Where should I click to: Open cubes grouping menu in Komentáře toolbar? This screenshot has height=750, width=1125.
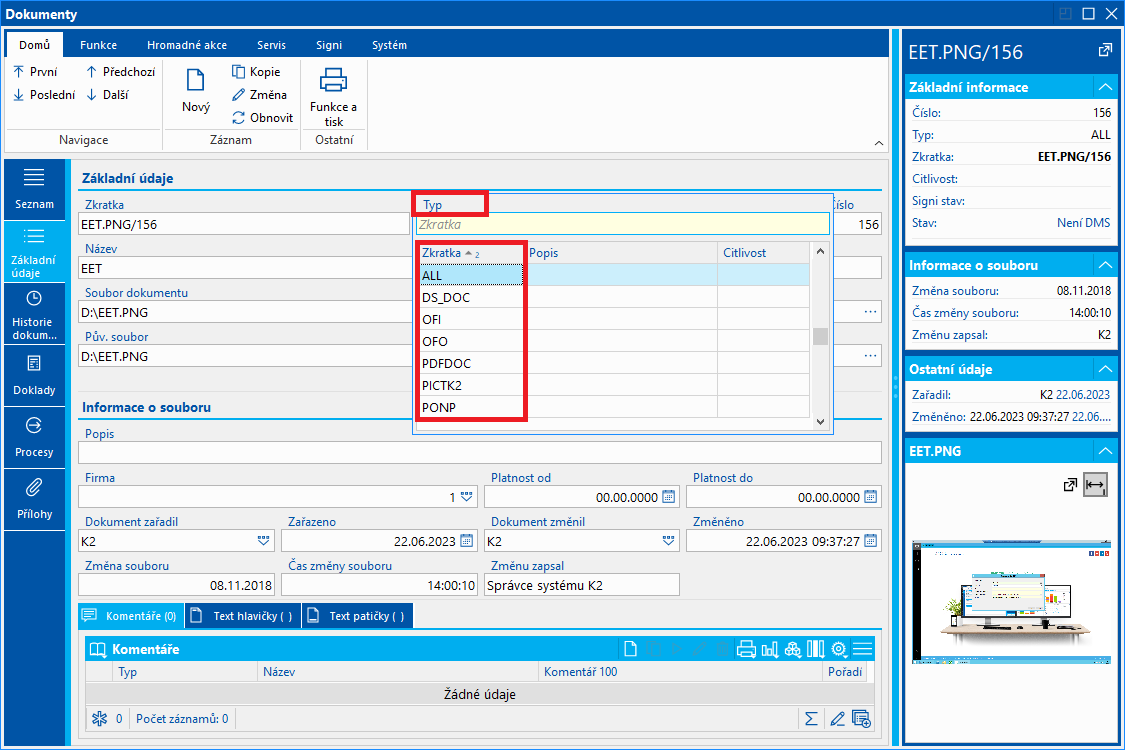[x=793, y=650]
